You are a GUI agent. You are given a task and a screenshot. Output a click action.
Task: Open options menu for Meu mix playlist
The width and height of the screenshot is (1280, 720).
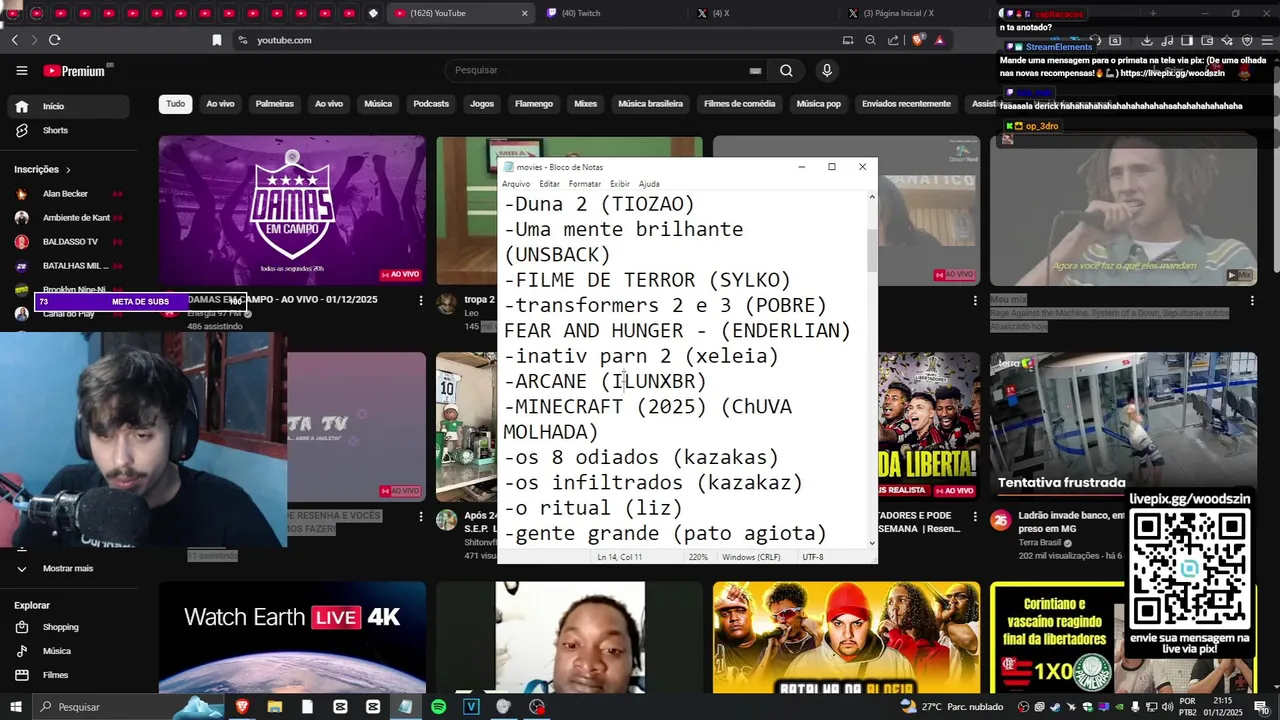[x=1252, y=300]
